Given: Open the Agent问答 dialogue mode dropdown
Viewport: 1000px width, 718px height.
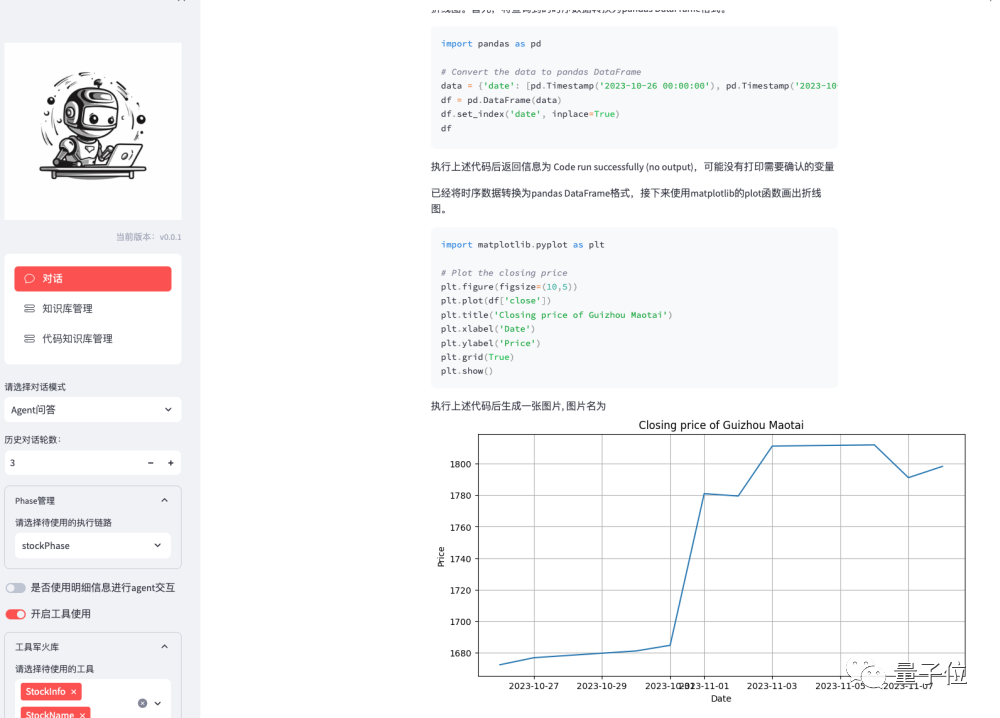Looking at the screenshot, I should pyautogui.click(x=92, y=409).
